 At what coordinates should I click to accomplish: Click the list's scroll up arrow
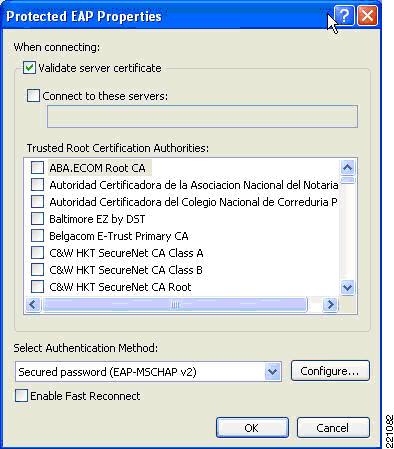(x=348, y=167)
